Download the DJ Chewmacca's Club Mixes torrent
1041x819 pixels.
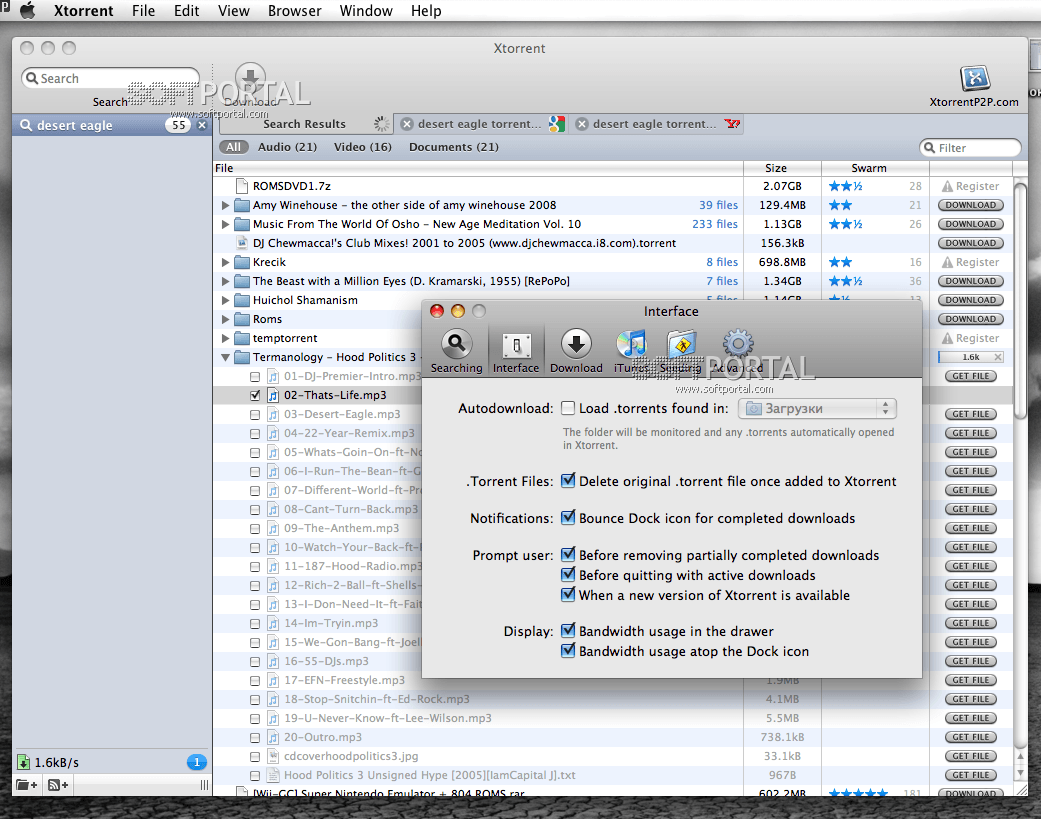(970, 243)
